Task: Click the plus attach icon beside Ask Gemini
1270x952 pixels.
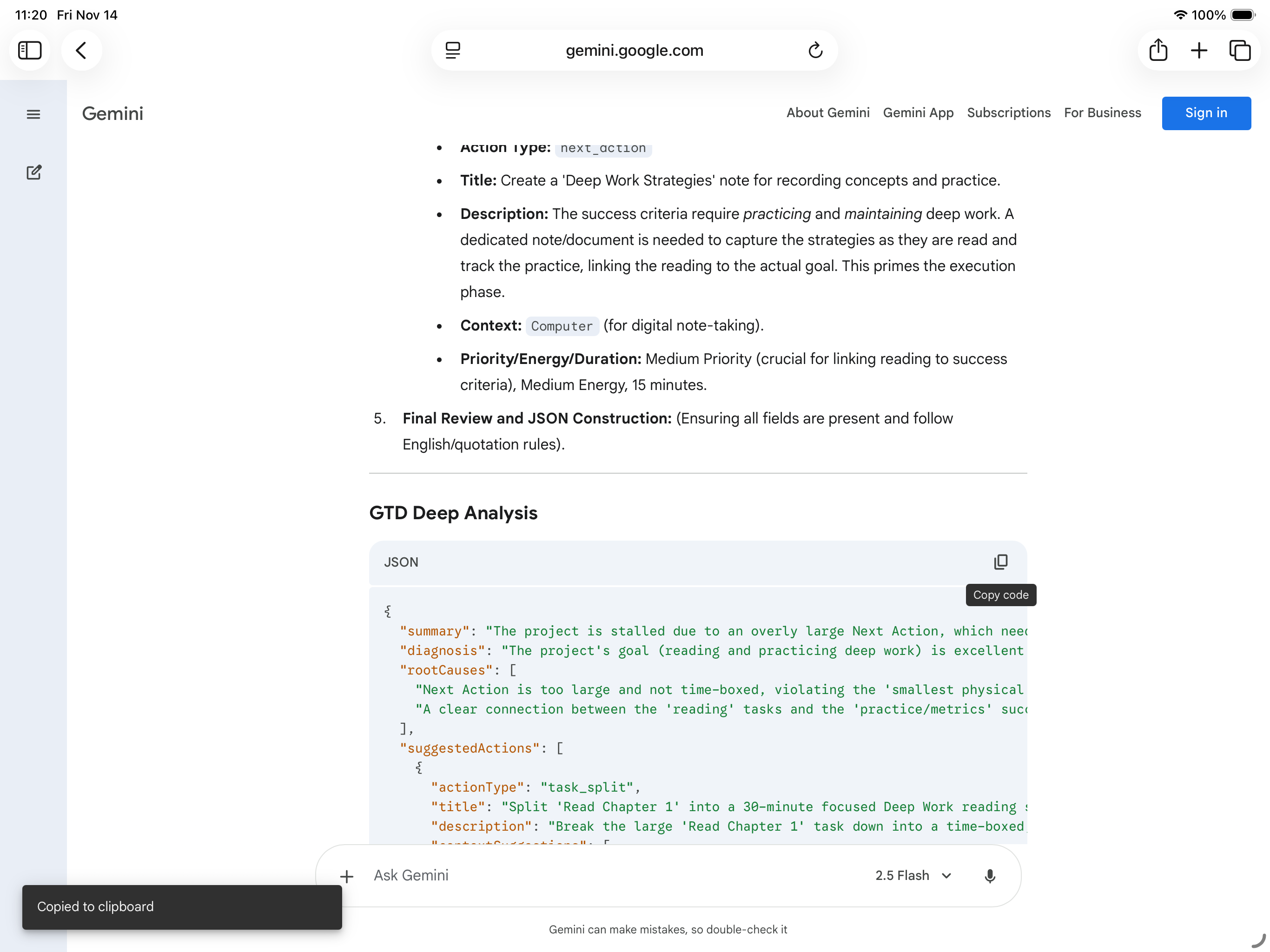Action: (347, 876)
